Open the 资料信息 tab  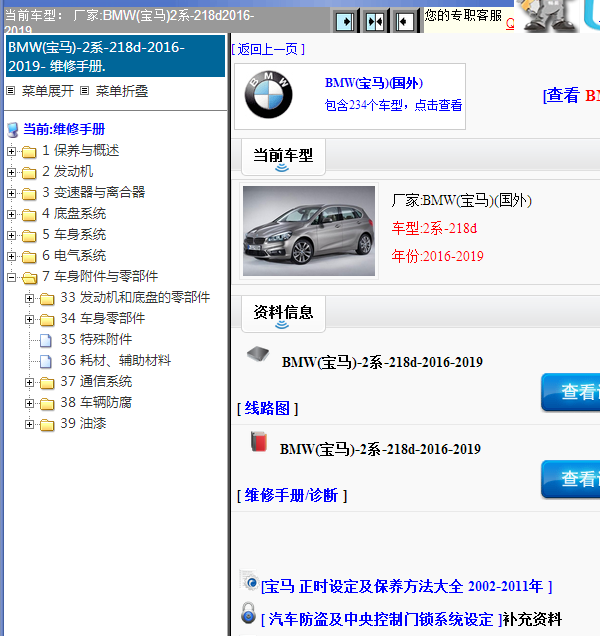click(283, 314)
